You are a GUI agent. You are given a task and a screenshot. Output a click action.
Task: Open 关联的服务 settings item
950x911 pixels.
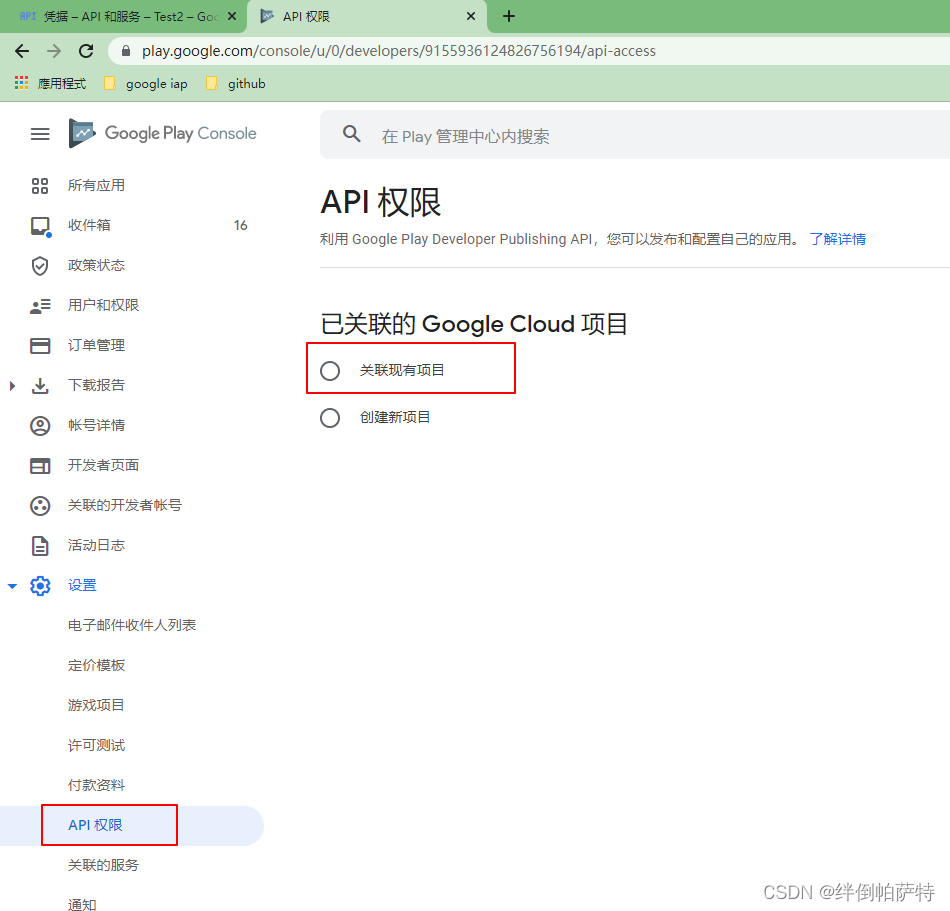point(104,865)
